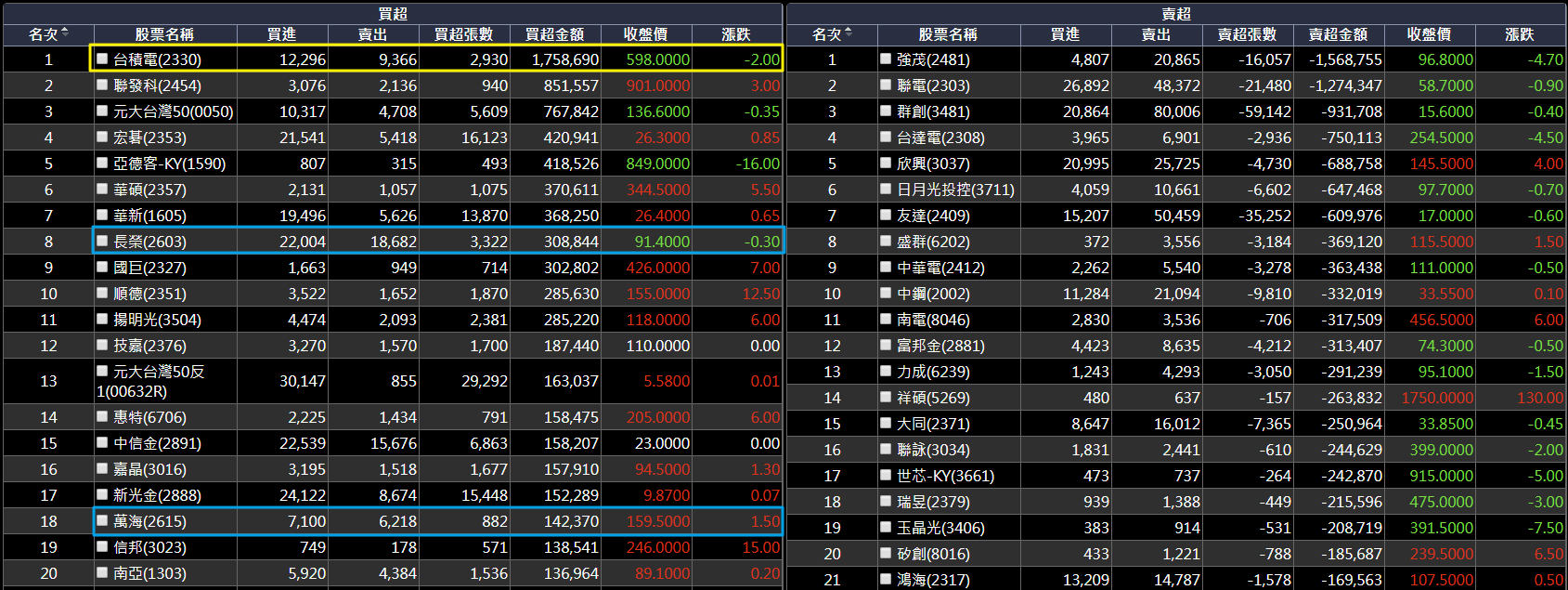Click the closing price 456.5000
The image size is (1568, 590).
click(1441, 320)
